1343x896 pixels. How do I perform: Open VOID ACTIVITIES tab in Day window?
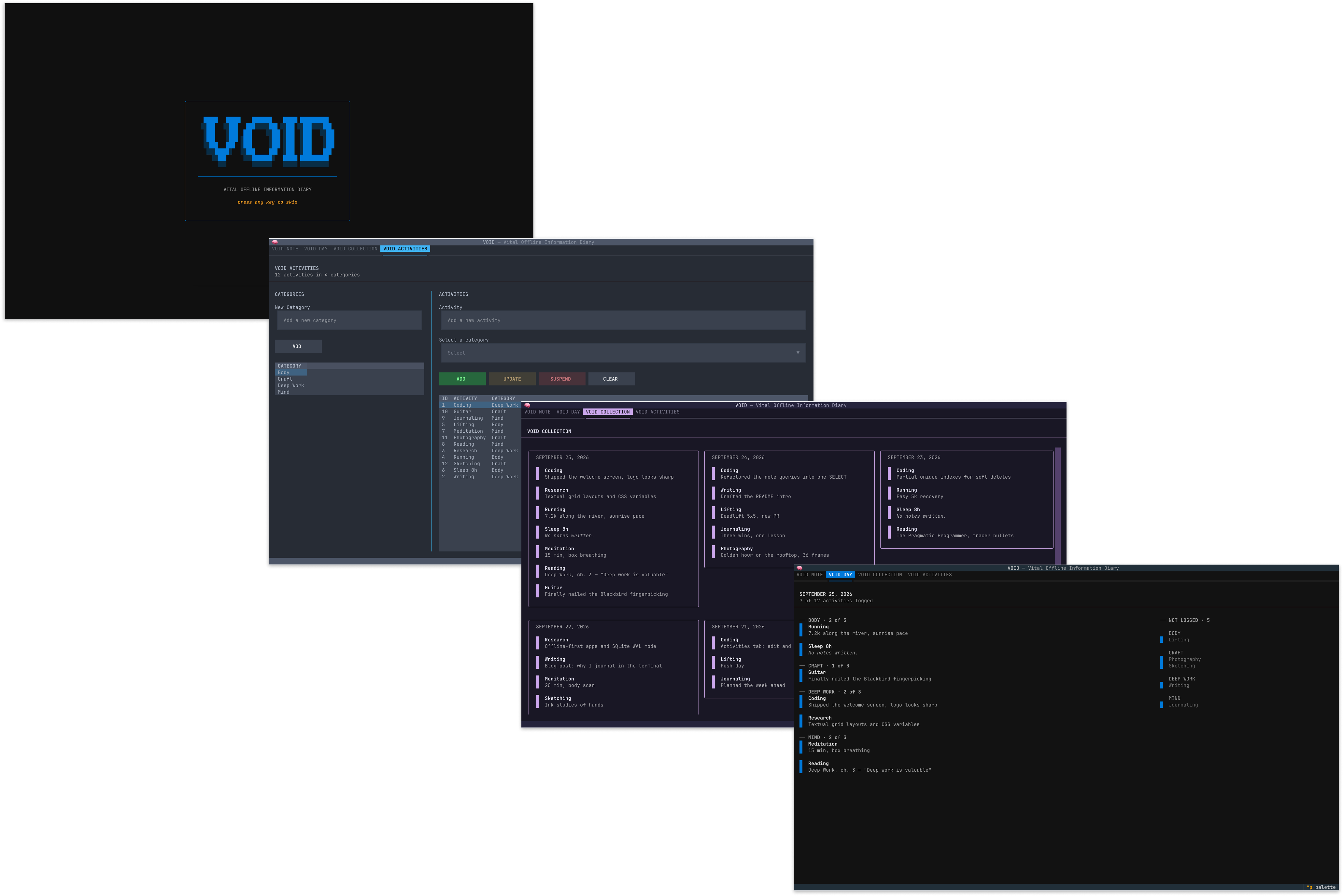coord(929,575)
